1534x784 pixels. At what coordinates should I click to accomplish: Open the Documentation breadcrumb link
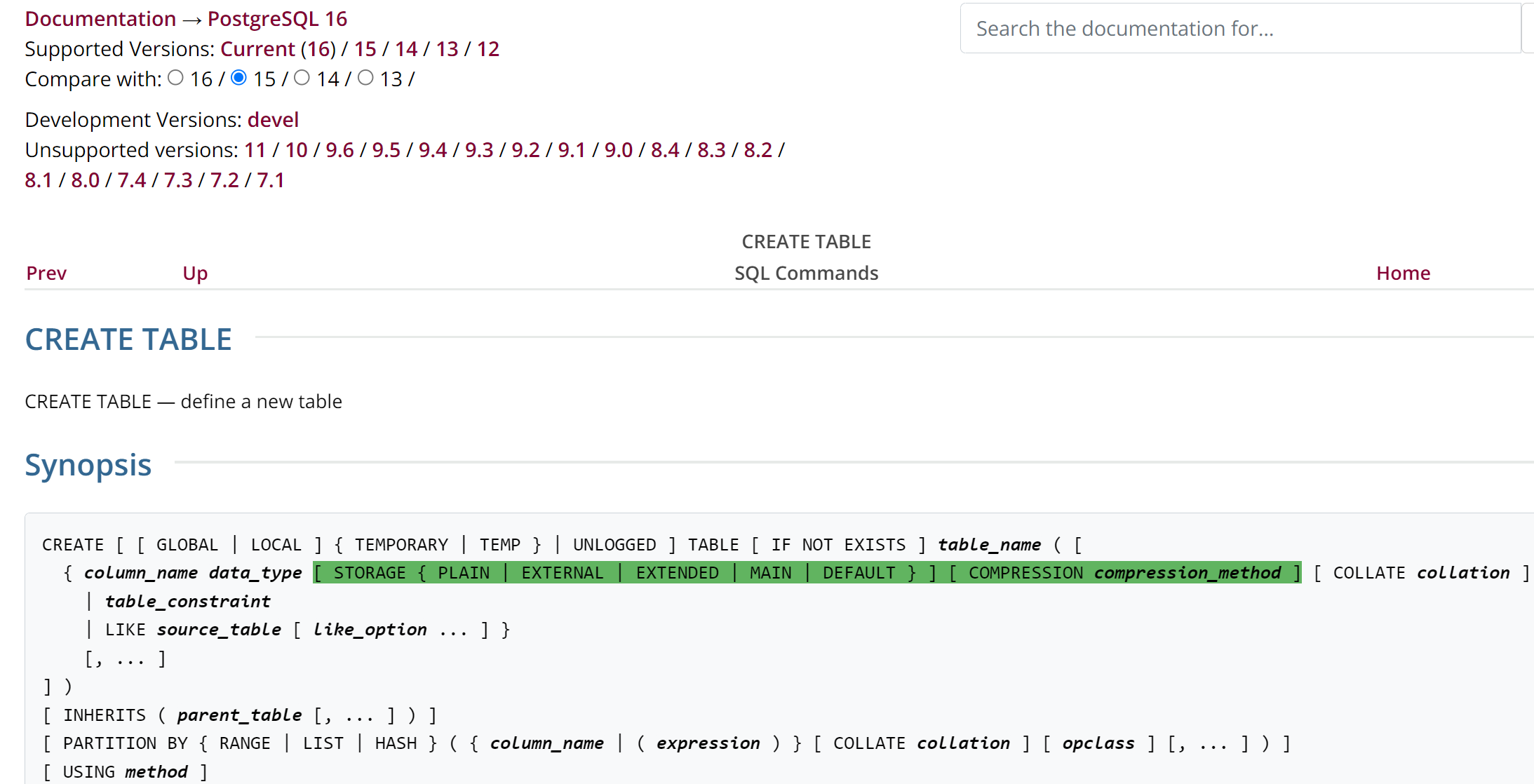pyautogui.click(x=100, y=19)
